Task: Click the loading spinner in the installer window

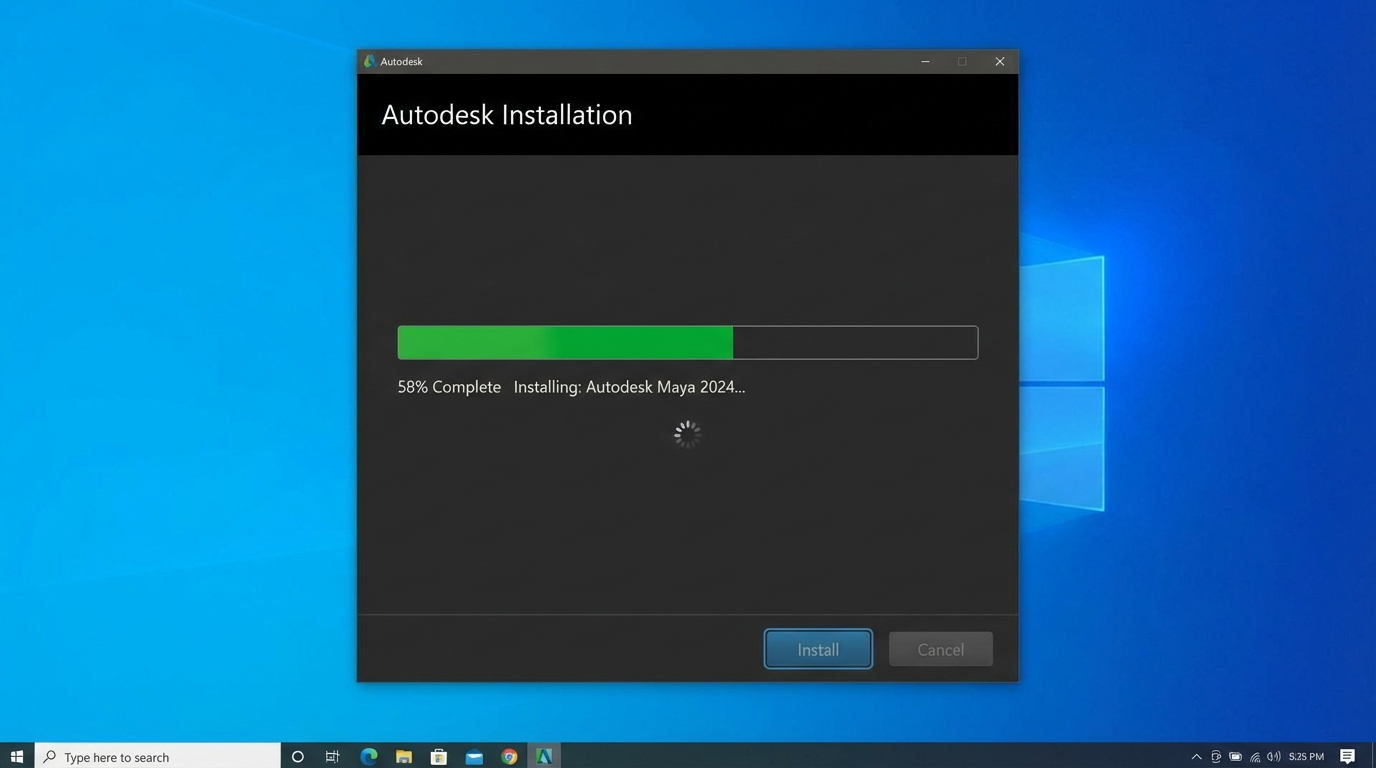Action: [x=687, y=433]
